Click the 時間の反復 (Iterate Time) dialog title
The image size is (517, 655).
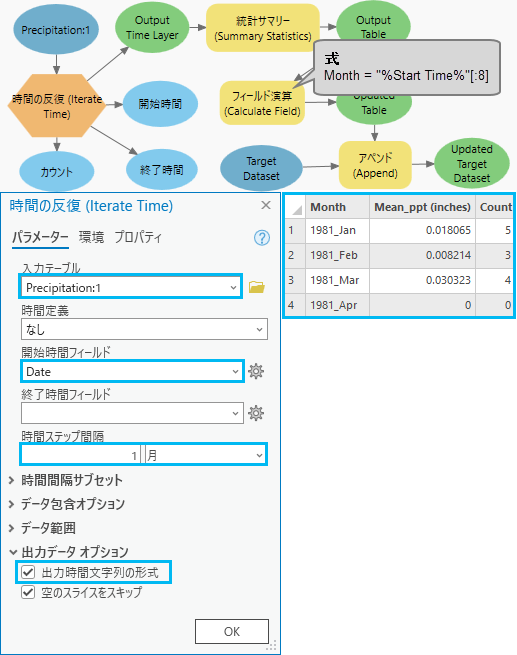(x=91, y=206)
